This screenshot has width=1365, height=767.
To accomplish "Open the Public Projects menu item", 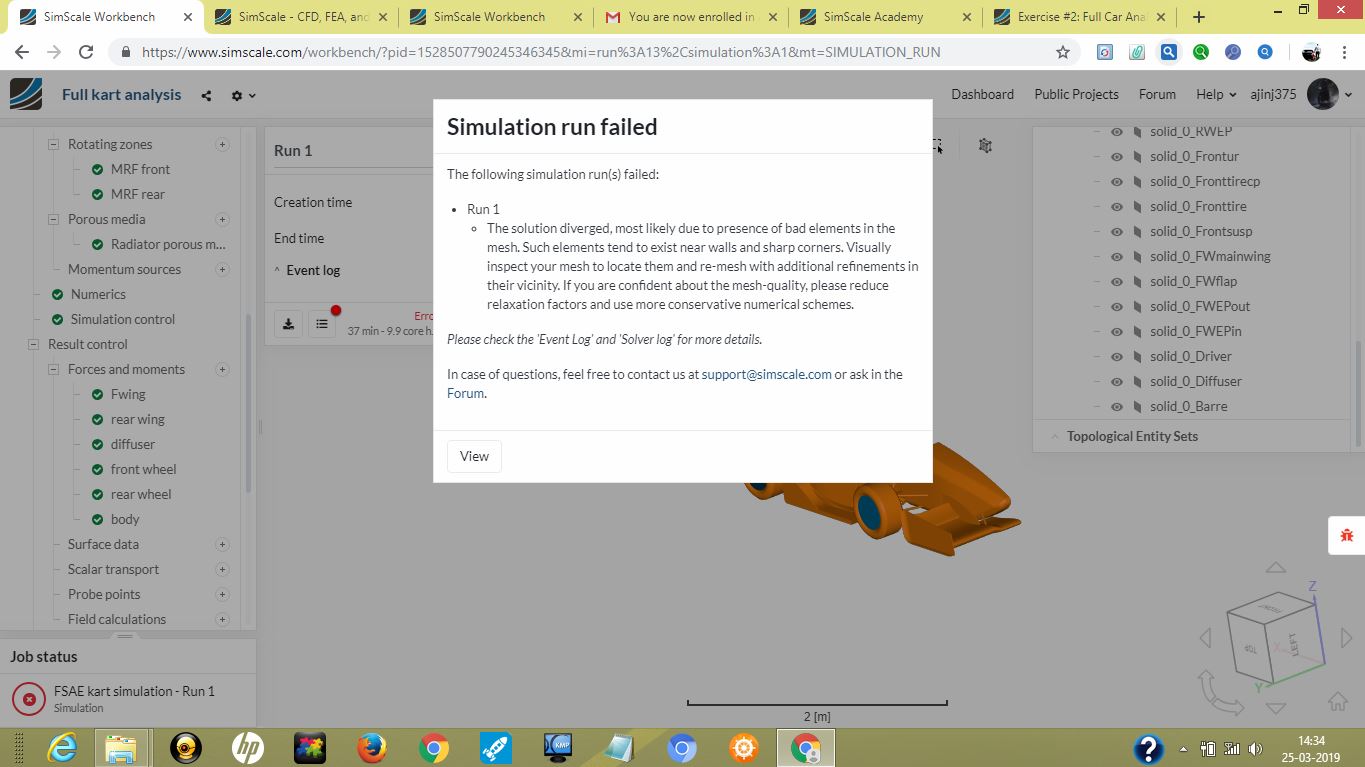I will [1076, 94].
